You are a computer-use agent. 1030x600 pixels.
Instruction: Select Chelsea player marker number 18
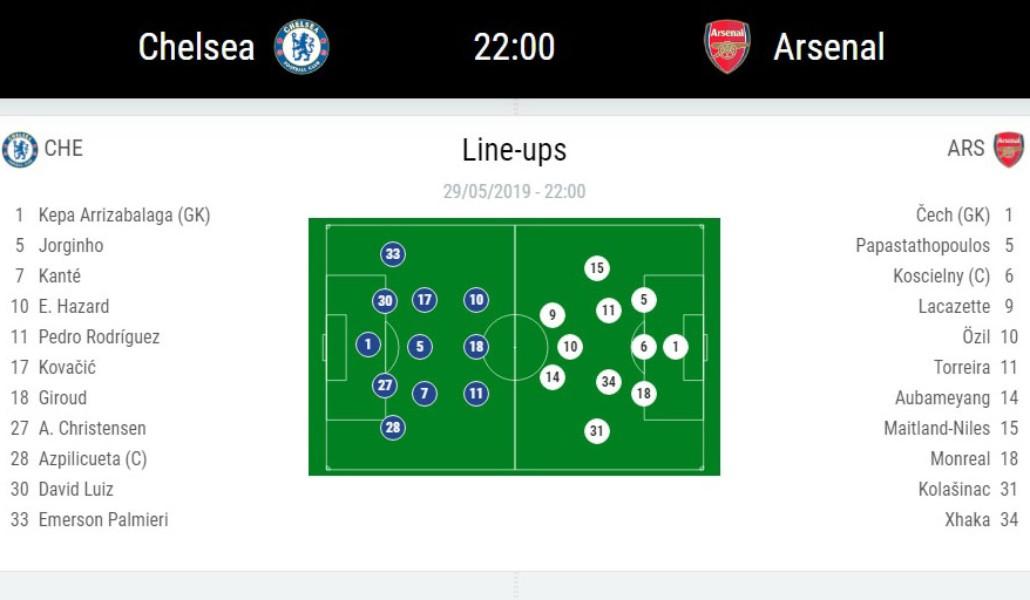coord(476,346)
